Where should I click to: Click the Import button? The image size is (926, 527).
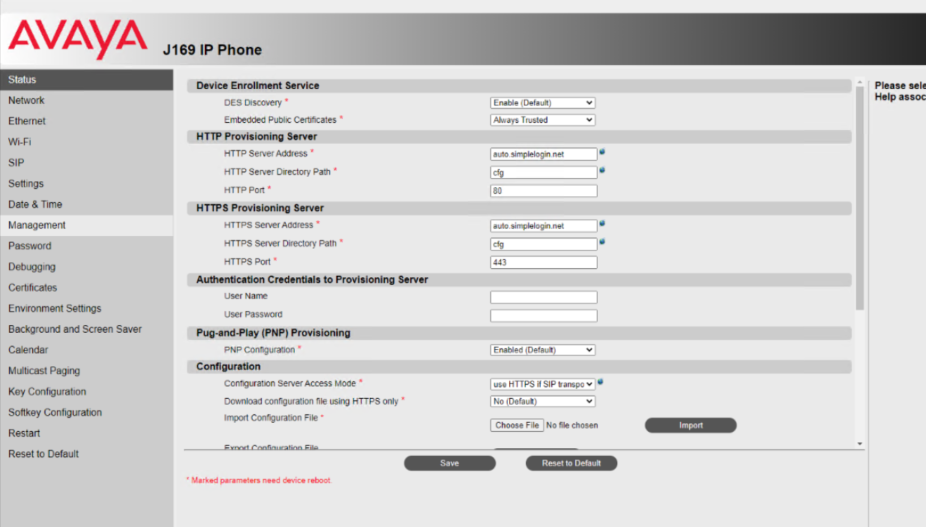click(690, 425)
